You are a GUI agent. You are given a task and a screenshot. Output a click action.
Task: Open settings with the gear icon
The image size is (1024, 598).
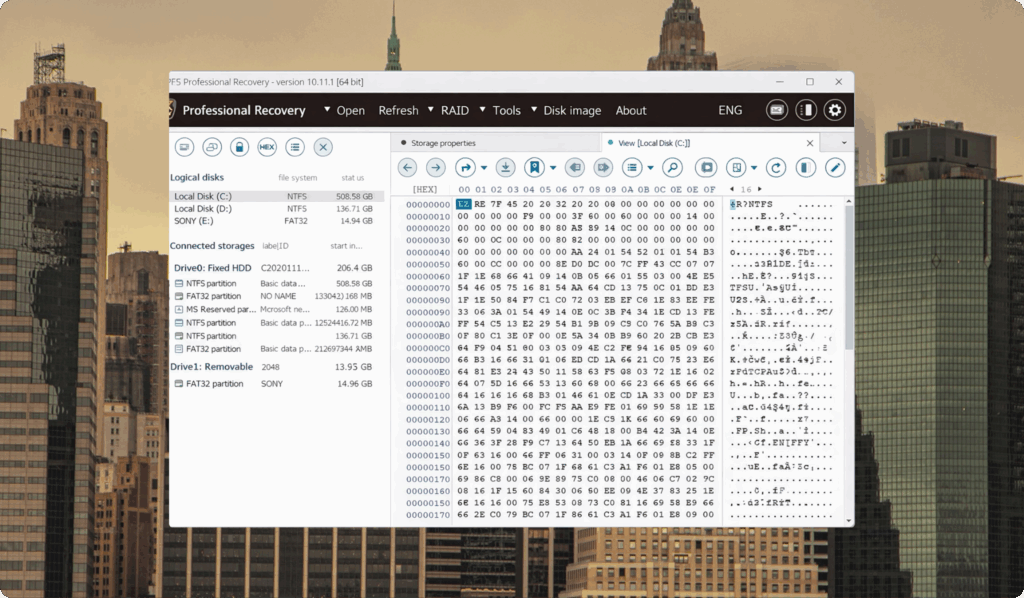coord(835,110)
